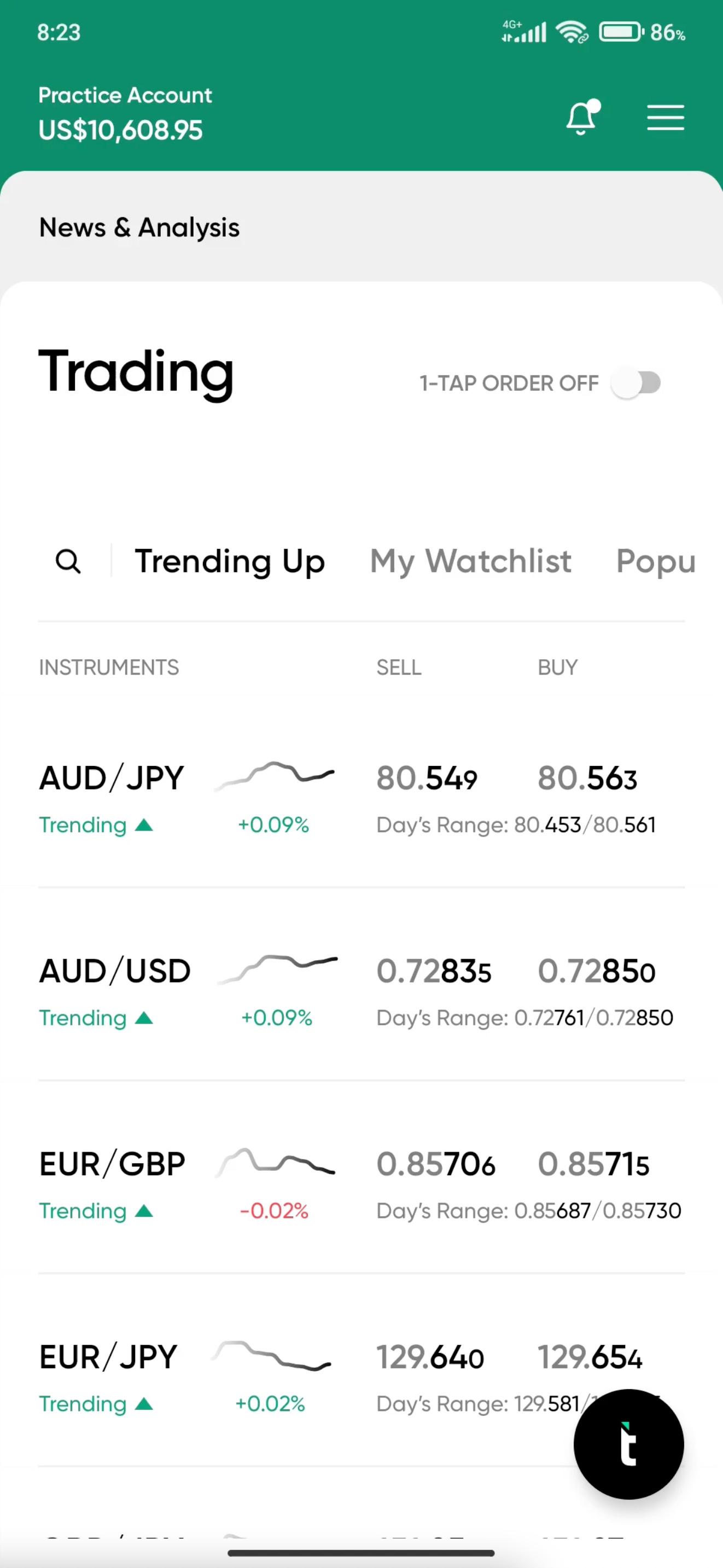Open the notifications bell
This screenshot has height=1568, width=723.
click(x=582, y=117)
